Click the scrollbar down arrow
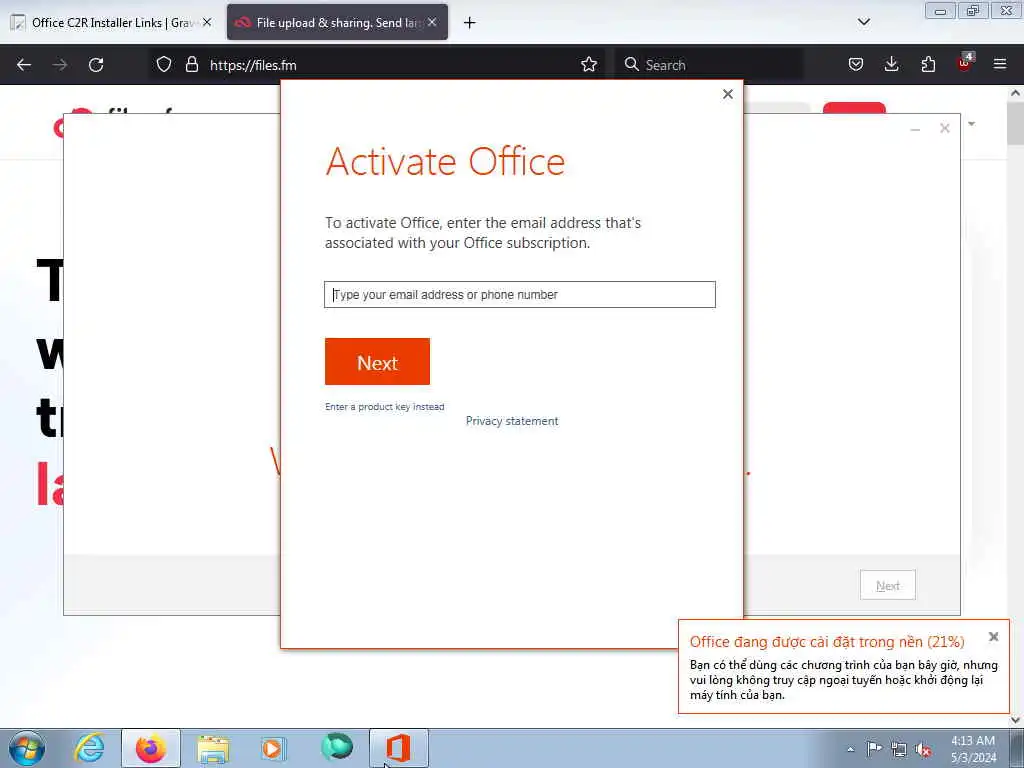1024x768 pixels. click(x=1016, y=720)
